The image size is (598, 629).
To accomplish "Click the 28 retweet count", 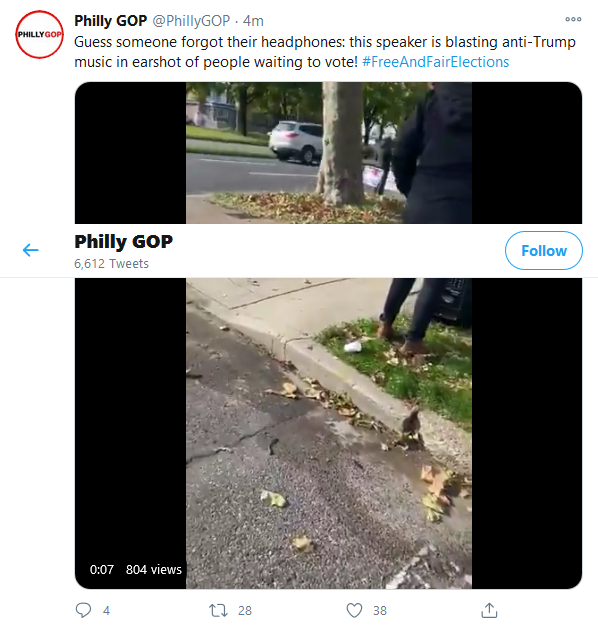I will tap(245, 611).
